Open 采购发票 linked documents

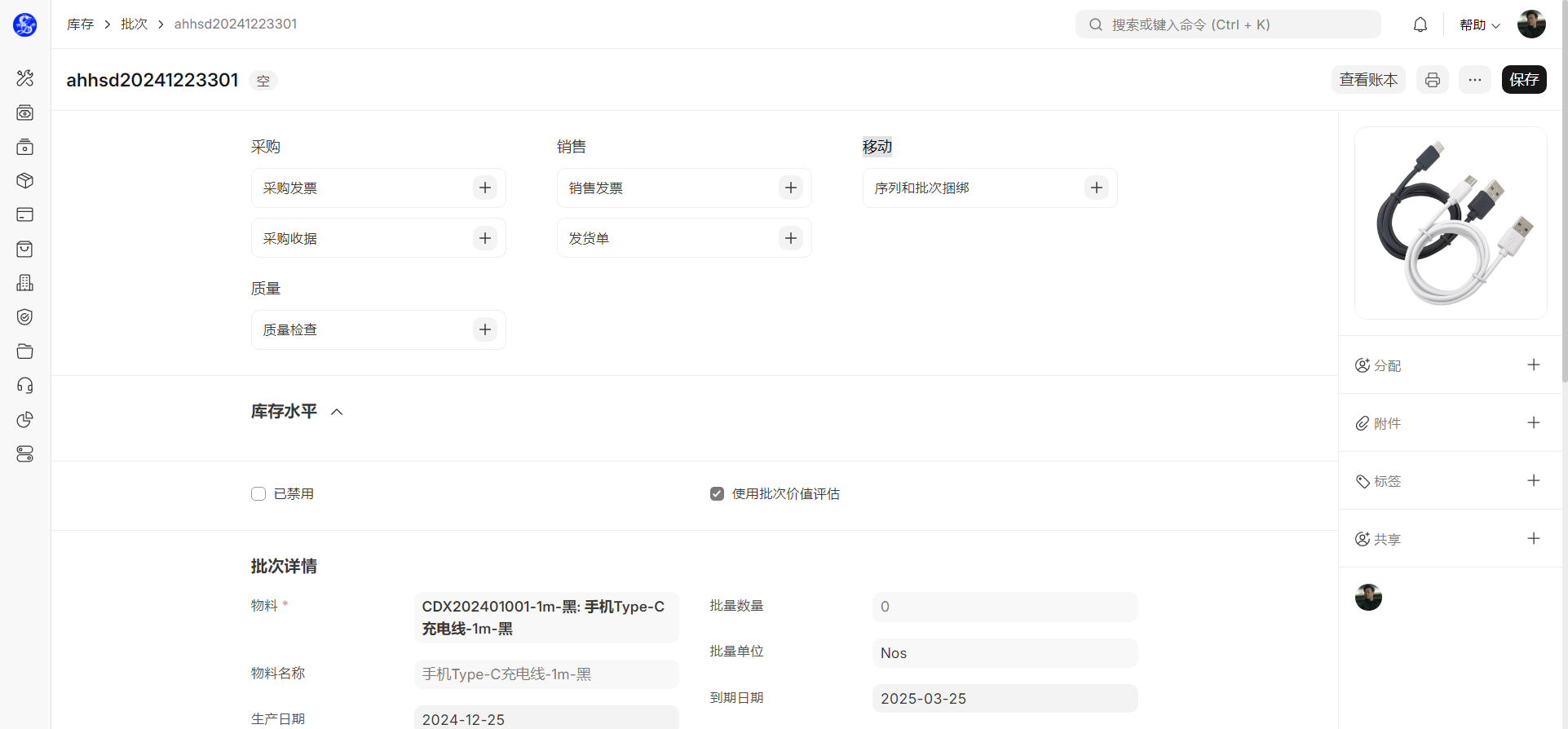pos(290,188)
